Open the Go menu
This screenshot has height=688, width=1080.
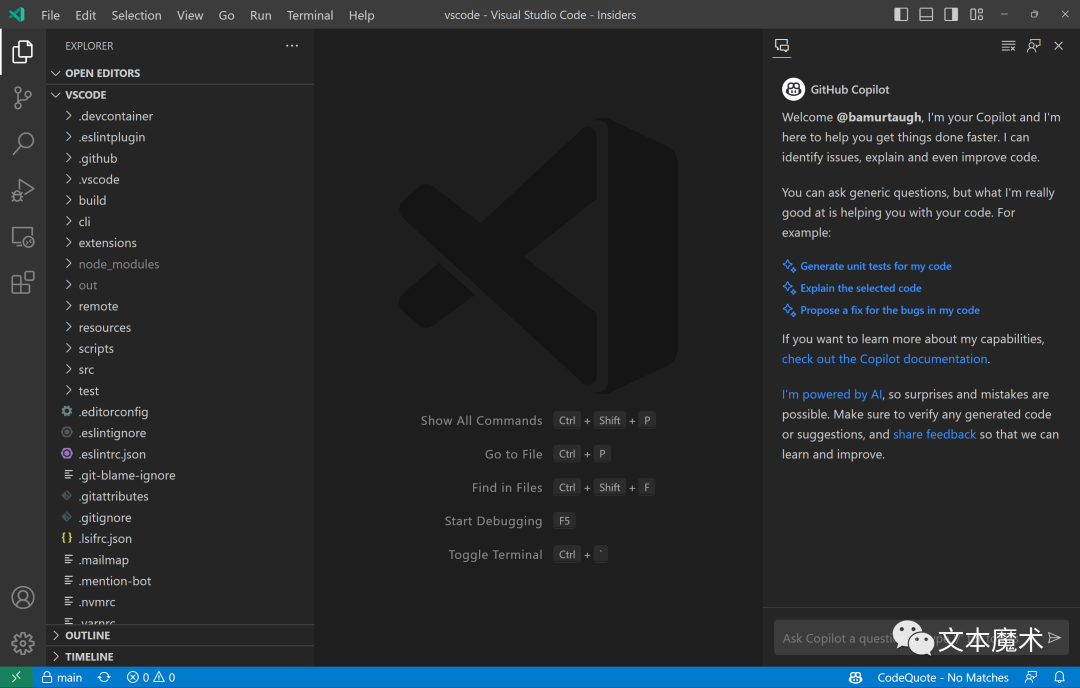click(x=226, y=14)
